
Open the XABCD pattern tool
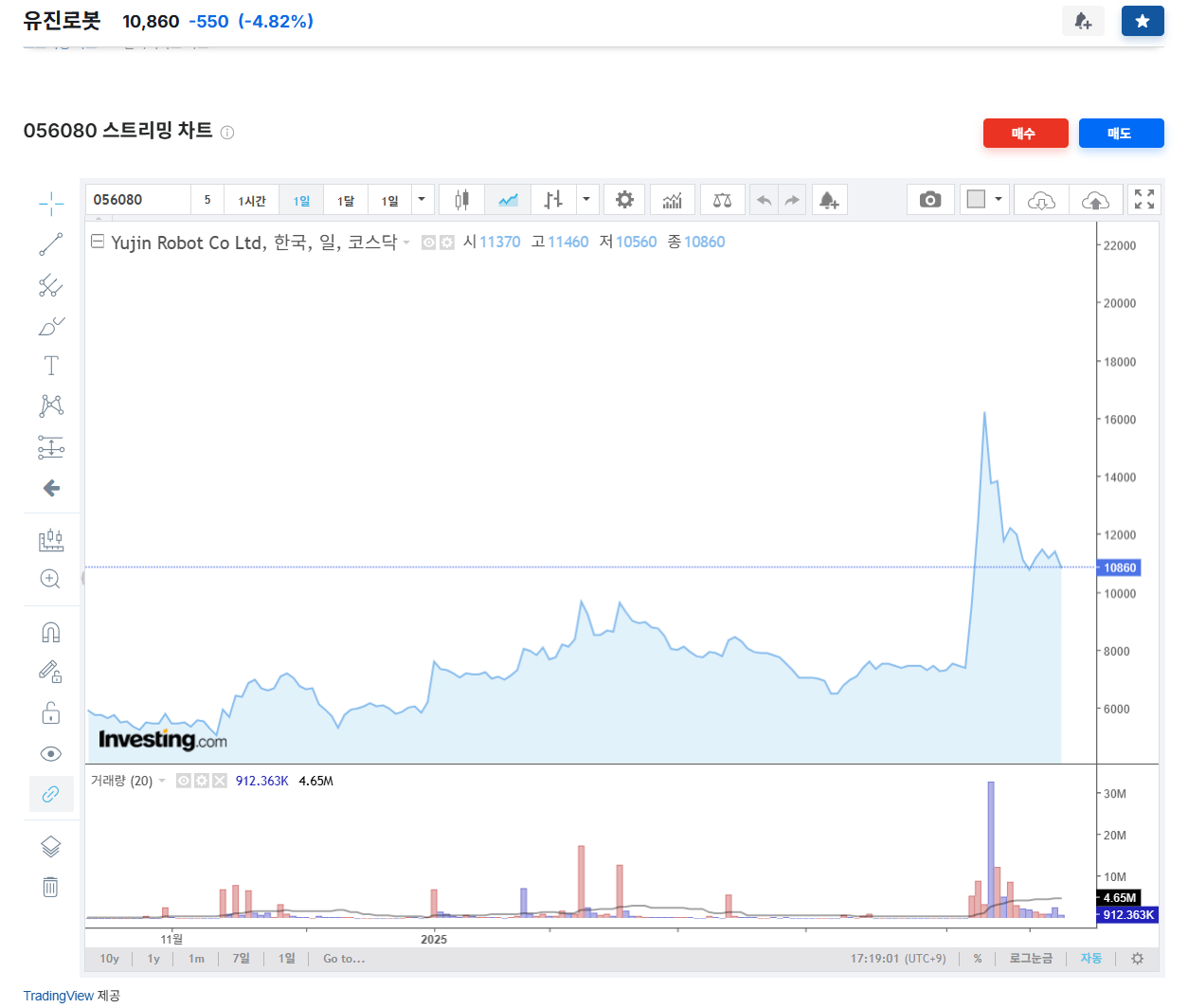pos(51,405)
